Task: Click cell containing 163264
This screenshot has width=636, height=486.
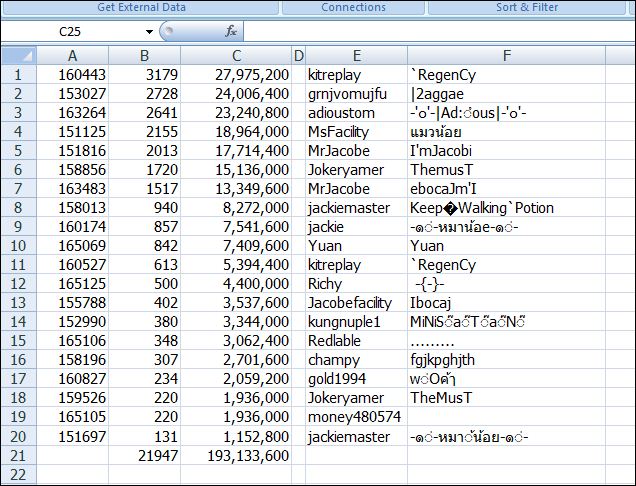Action: [73, 113]
